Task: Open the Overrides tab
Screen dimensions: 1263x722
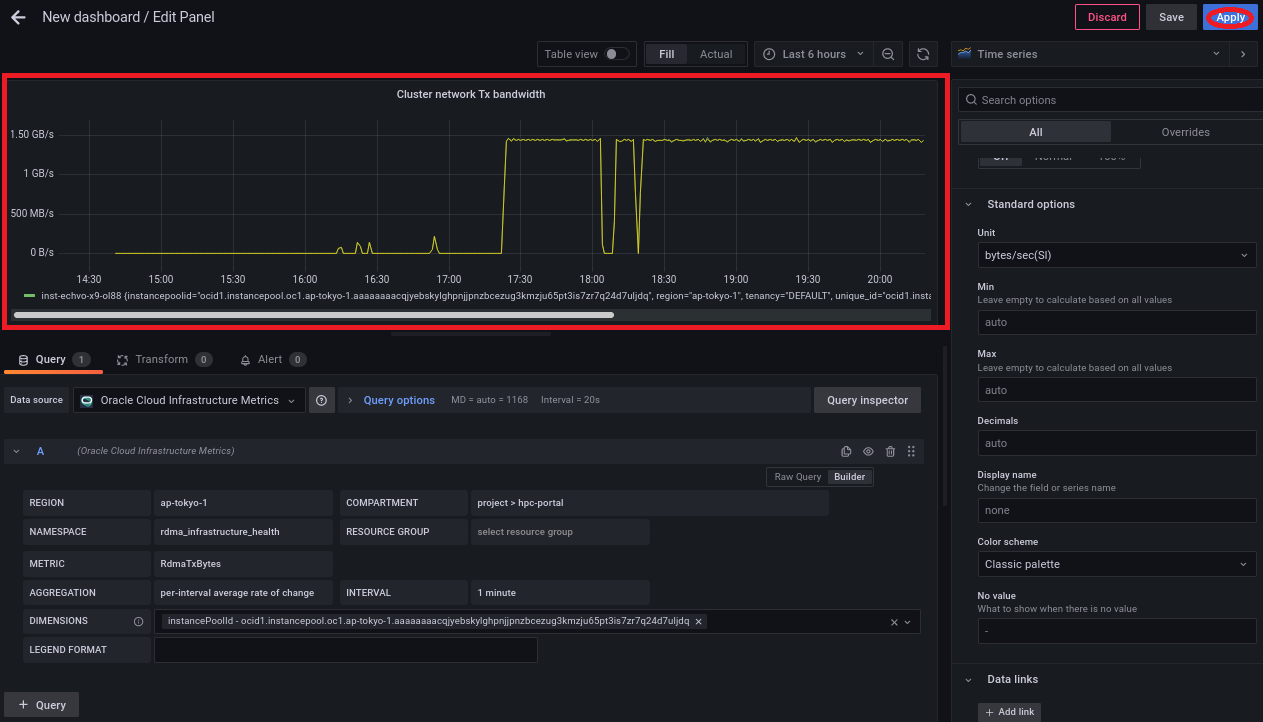Action: tap(1185, 132)
